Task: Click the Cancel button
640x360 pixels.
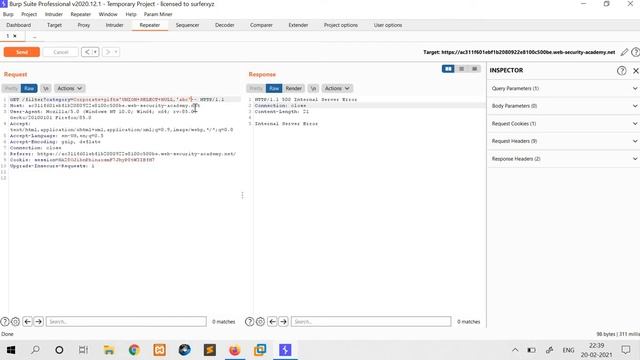Action: [x=61, y=52]
